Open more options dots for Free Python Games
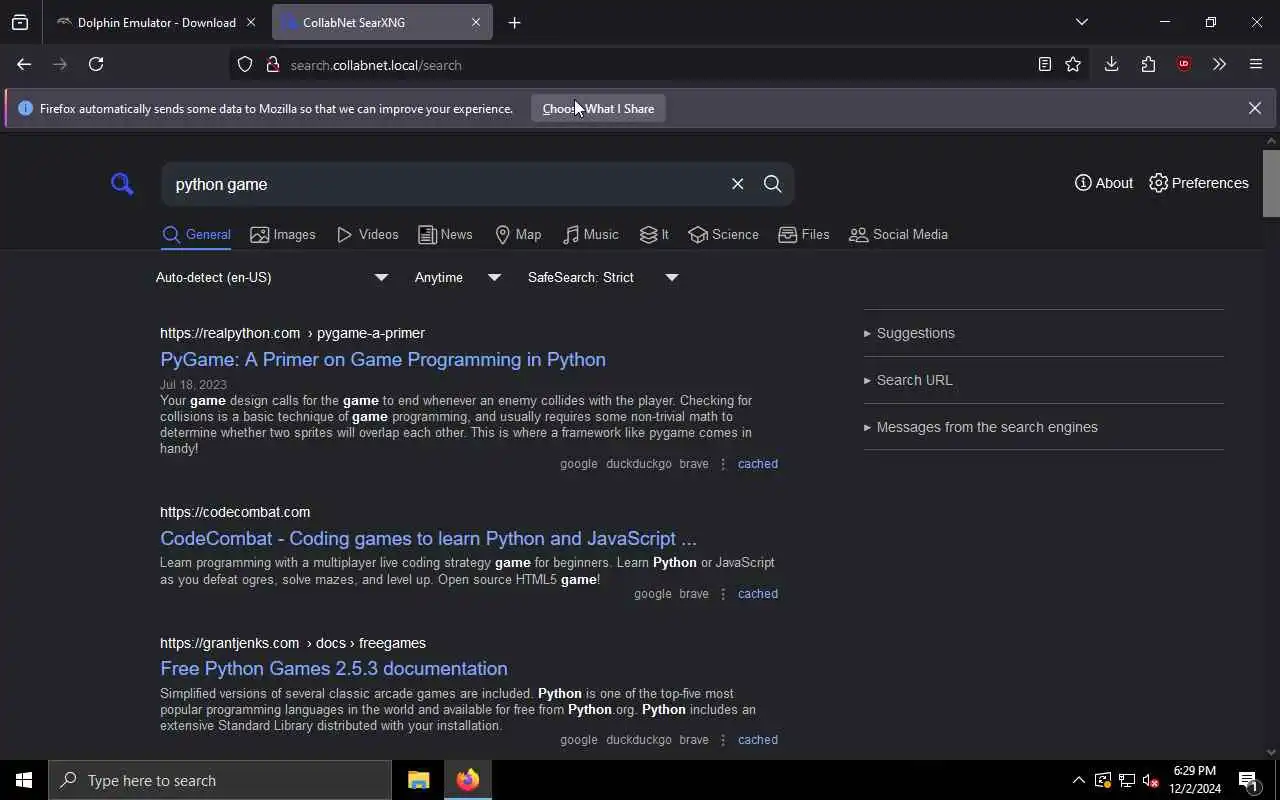The image size is (1280, 800). pos(723,740)
